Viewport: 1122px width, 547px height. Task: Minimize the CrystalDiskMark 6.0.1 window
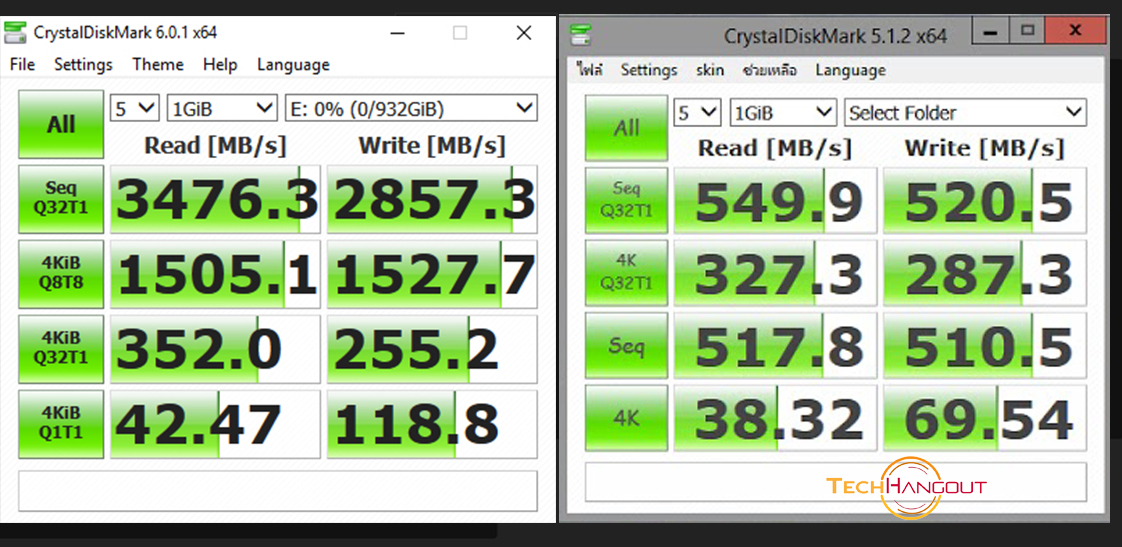pyautogui.click(x=397, y=33)
